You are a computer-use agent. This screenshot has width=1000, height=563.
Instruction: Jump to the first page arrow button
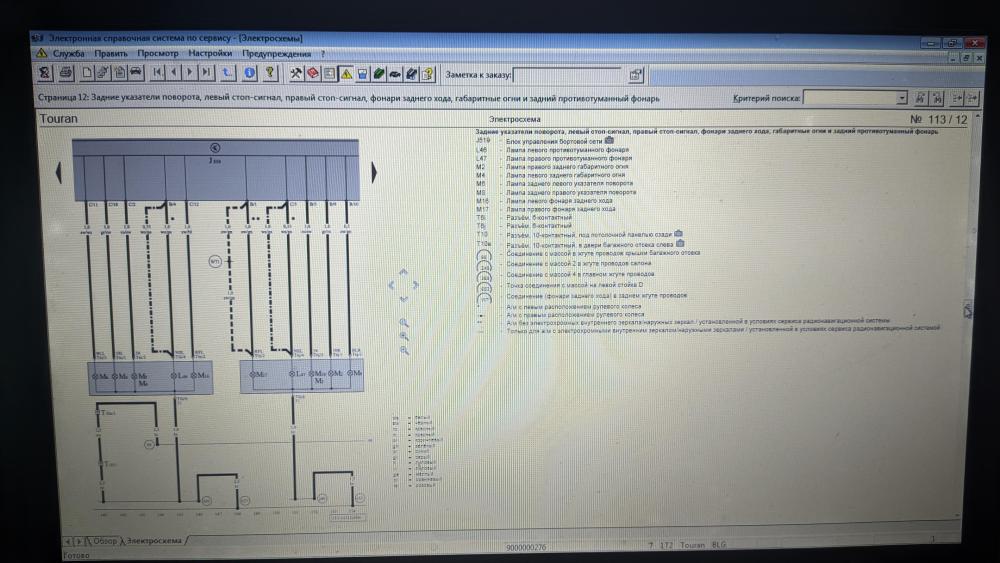pos(158,73)
